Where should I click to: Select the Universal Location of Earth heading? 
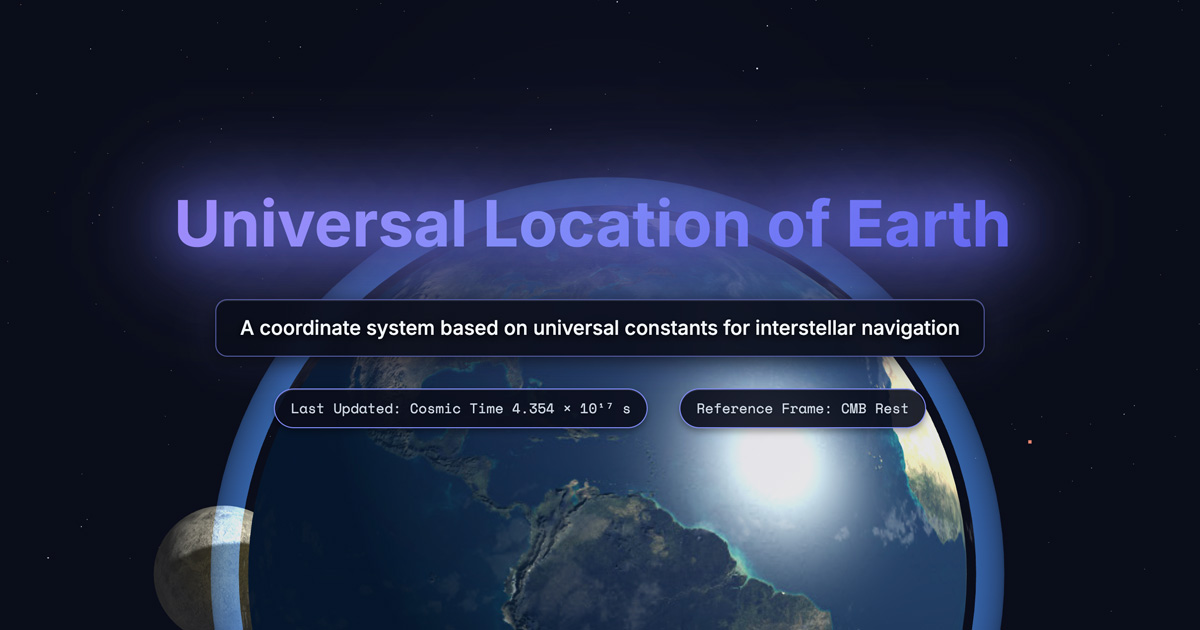pos(592,224)
